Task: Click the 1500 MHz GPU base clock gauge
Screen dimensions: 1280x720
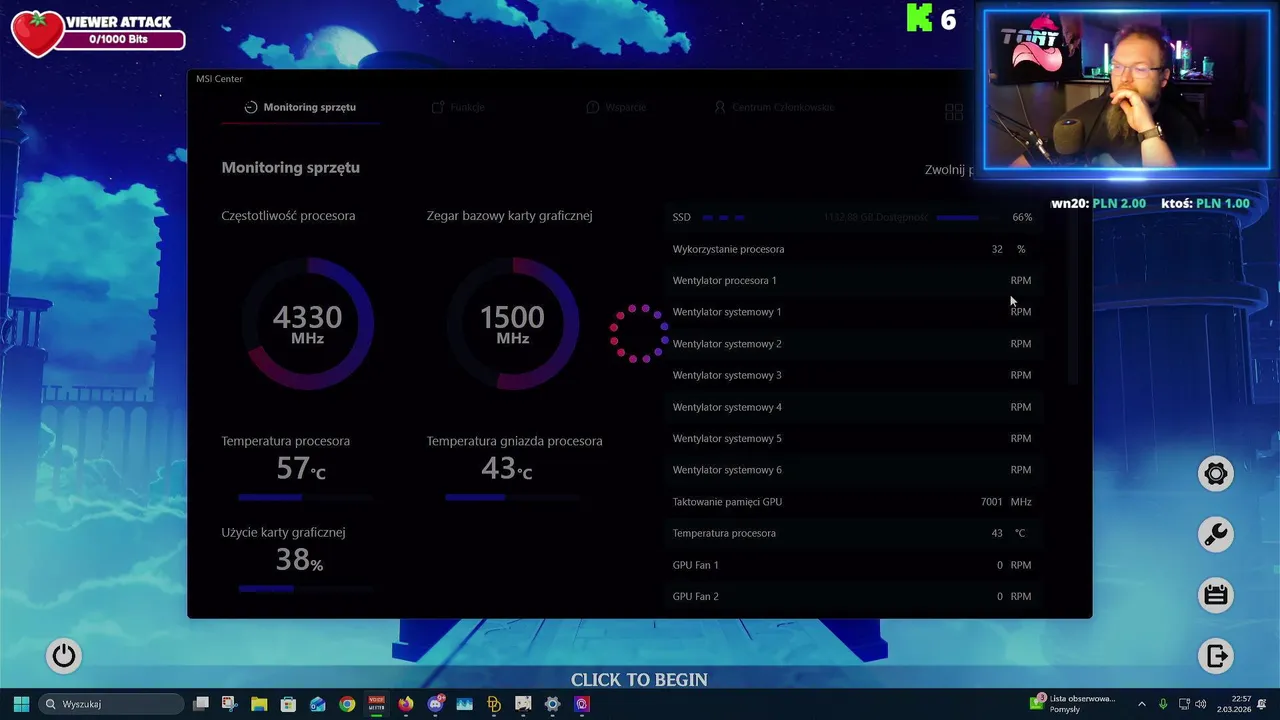Action: pyautogui.click(x=512, y=323)
